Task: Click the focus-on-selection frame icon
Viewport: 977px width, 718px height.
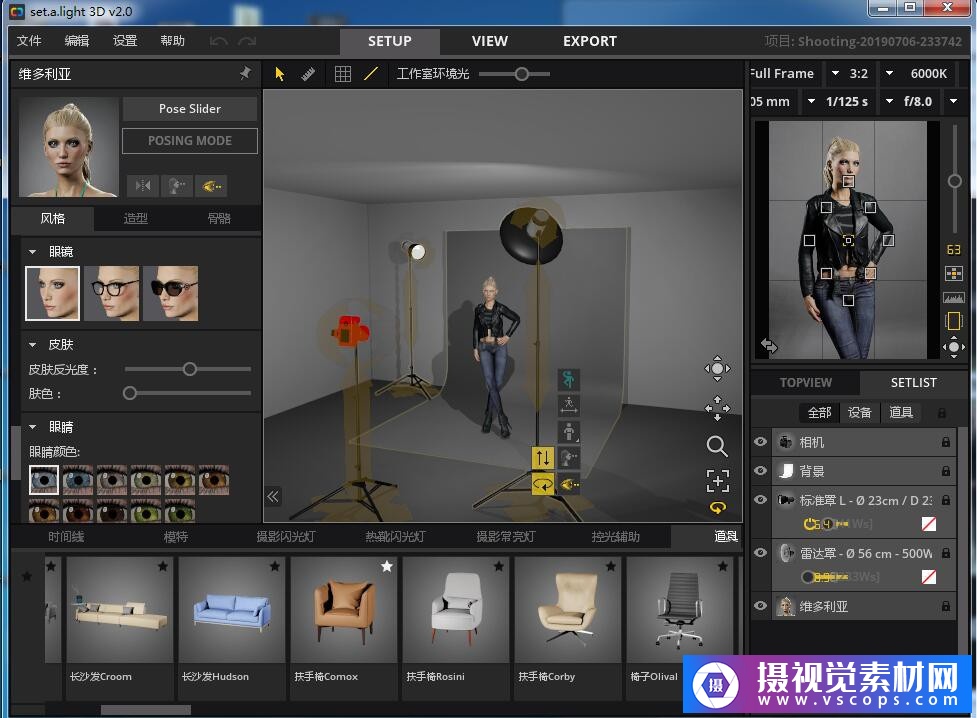Action: click(x=717, y=481)
